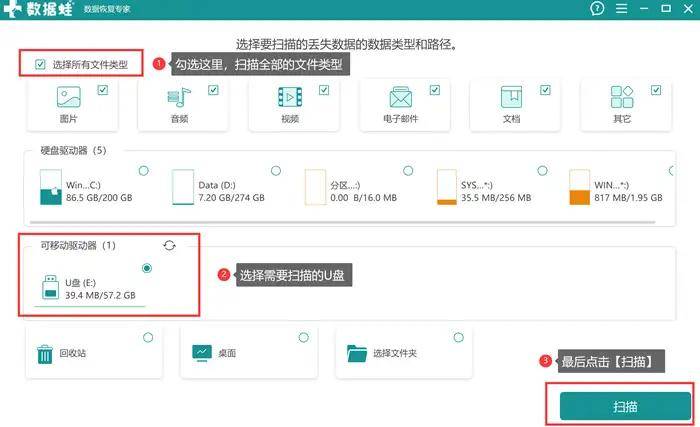Screen dimensions: 700x427
Task: Uncheck the 文档 file type checkbox
Action: (x=546, y=90)
